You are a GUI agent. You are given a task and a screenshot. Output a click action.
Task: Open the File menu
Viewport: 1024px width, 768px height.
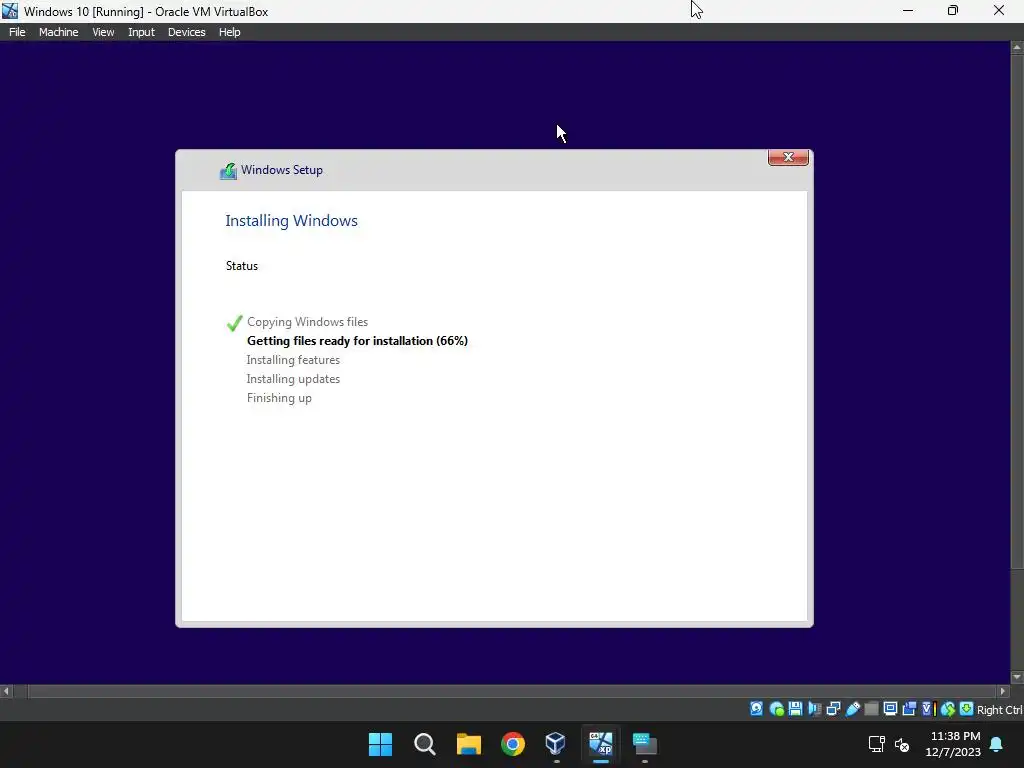point(17,32)
